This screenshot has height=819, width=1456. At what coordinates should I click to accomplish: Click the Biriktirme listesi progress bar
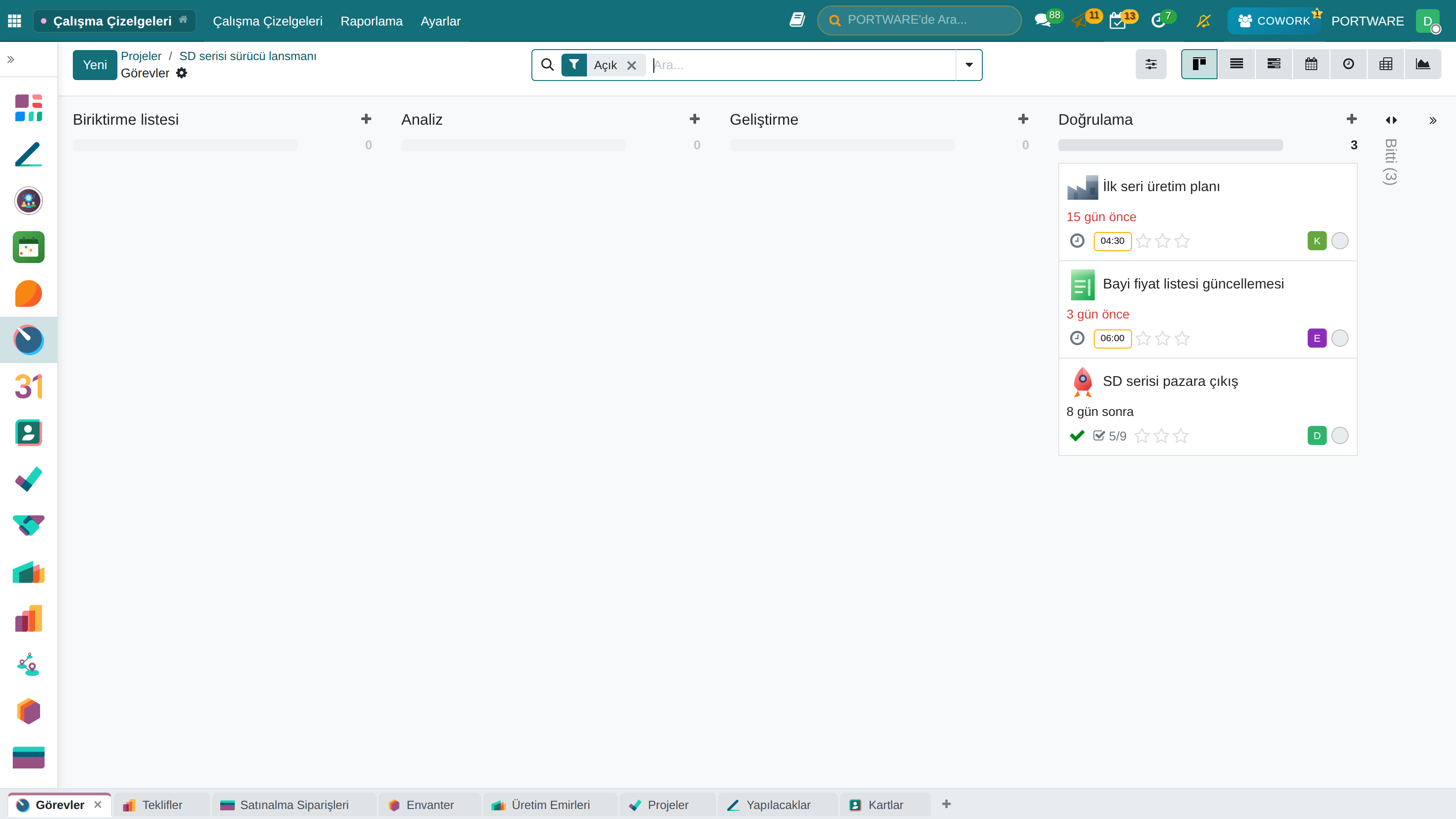click(x=185, y=145)
